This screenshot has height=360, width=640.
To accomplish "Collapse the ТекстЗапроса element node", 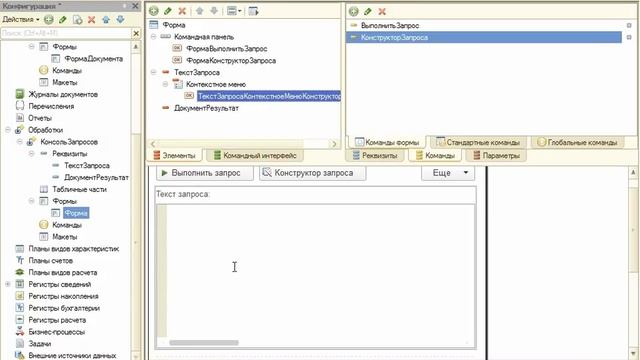I will pos(153,72).
